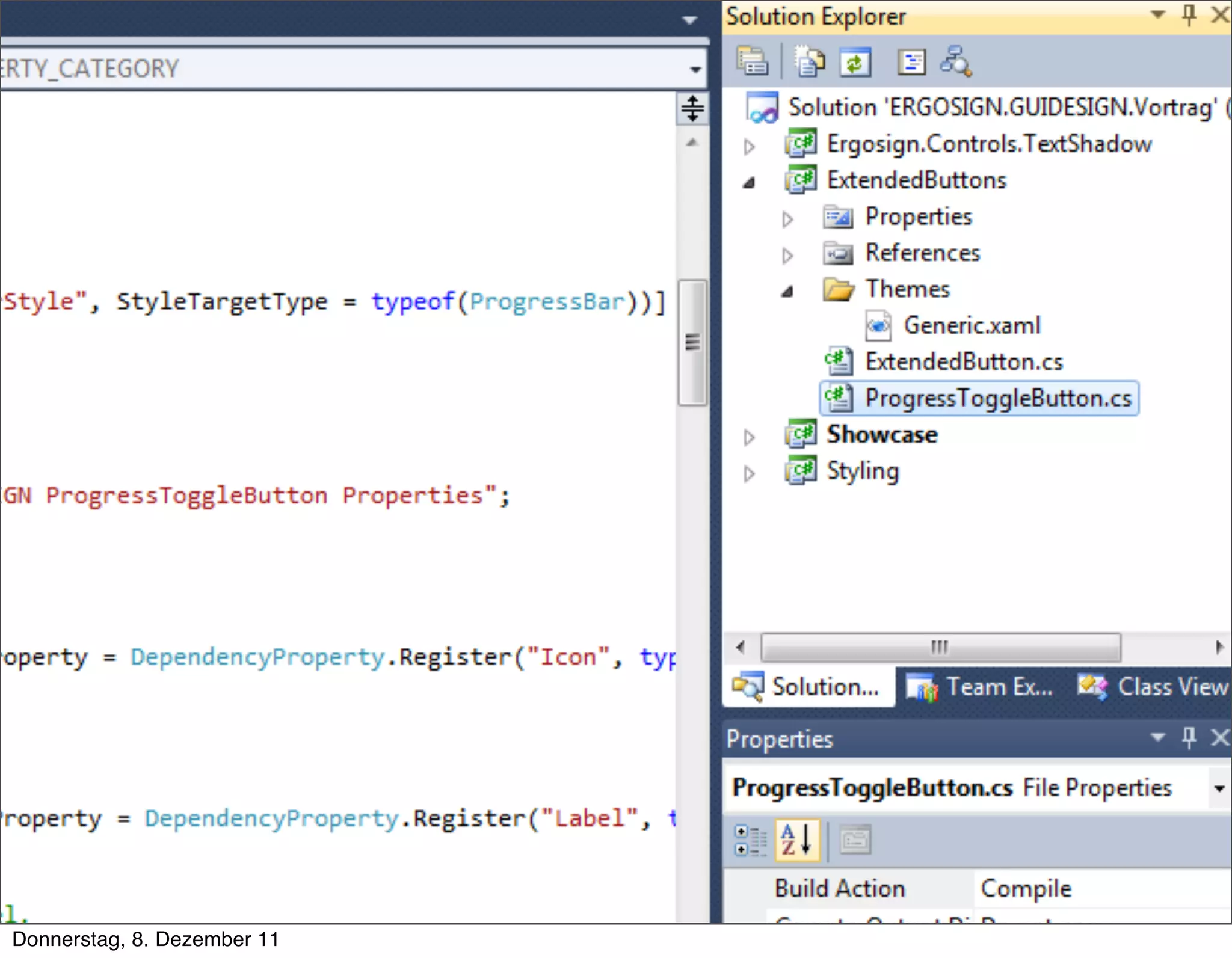Open the PROPERTY_CATEGORY member dropdown
Image resolution: width=1232 pixels, height=958 pixels.
(695, 69)
